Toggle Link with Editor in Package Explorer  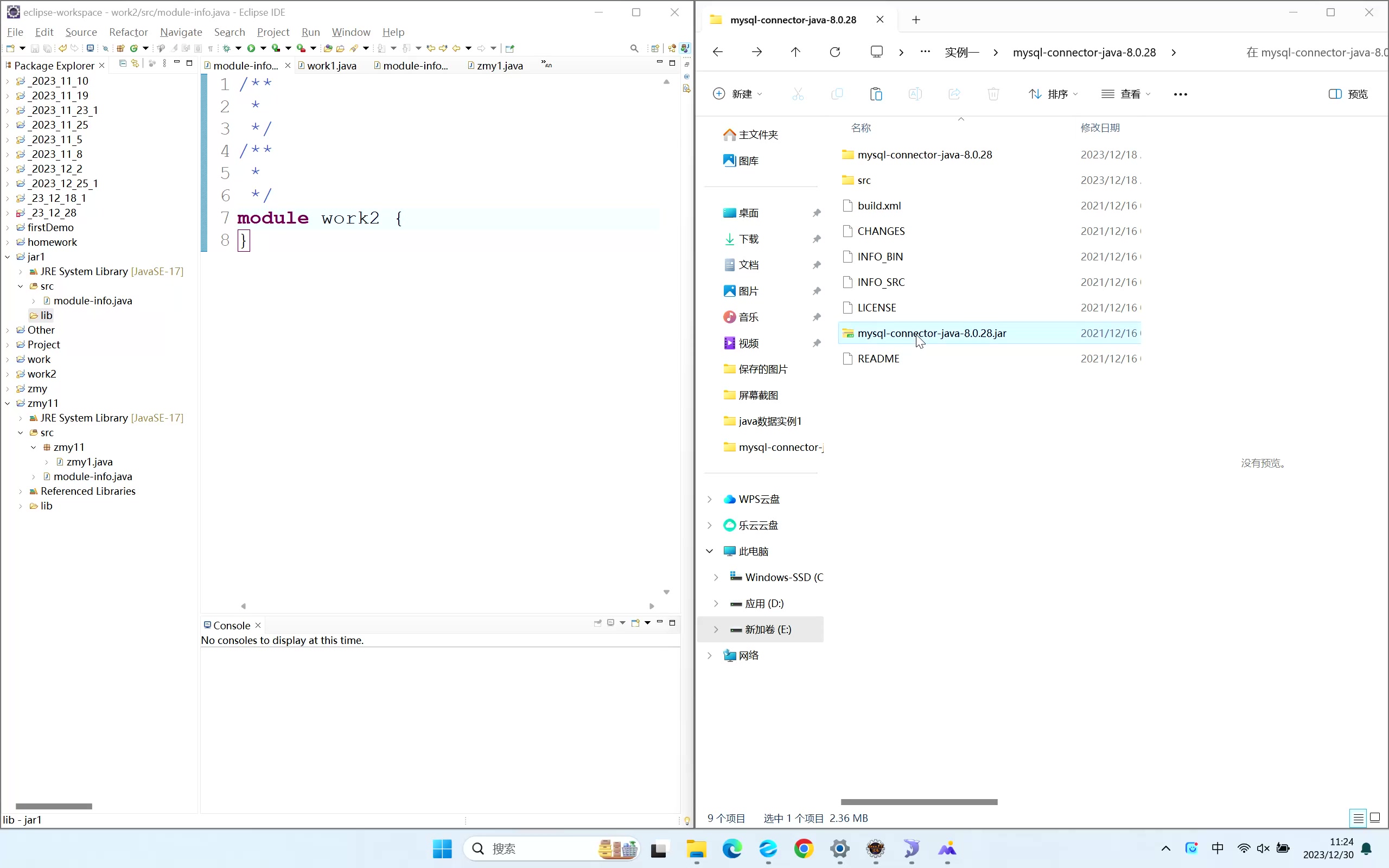pos(135,63)
